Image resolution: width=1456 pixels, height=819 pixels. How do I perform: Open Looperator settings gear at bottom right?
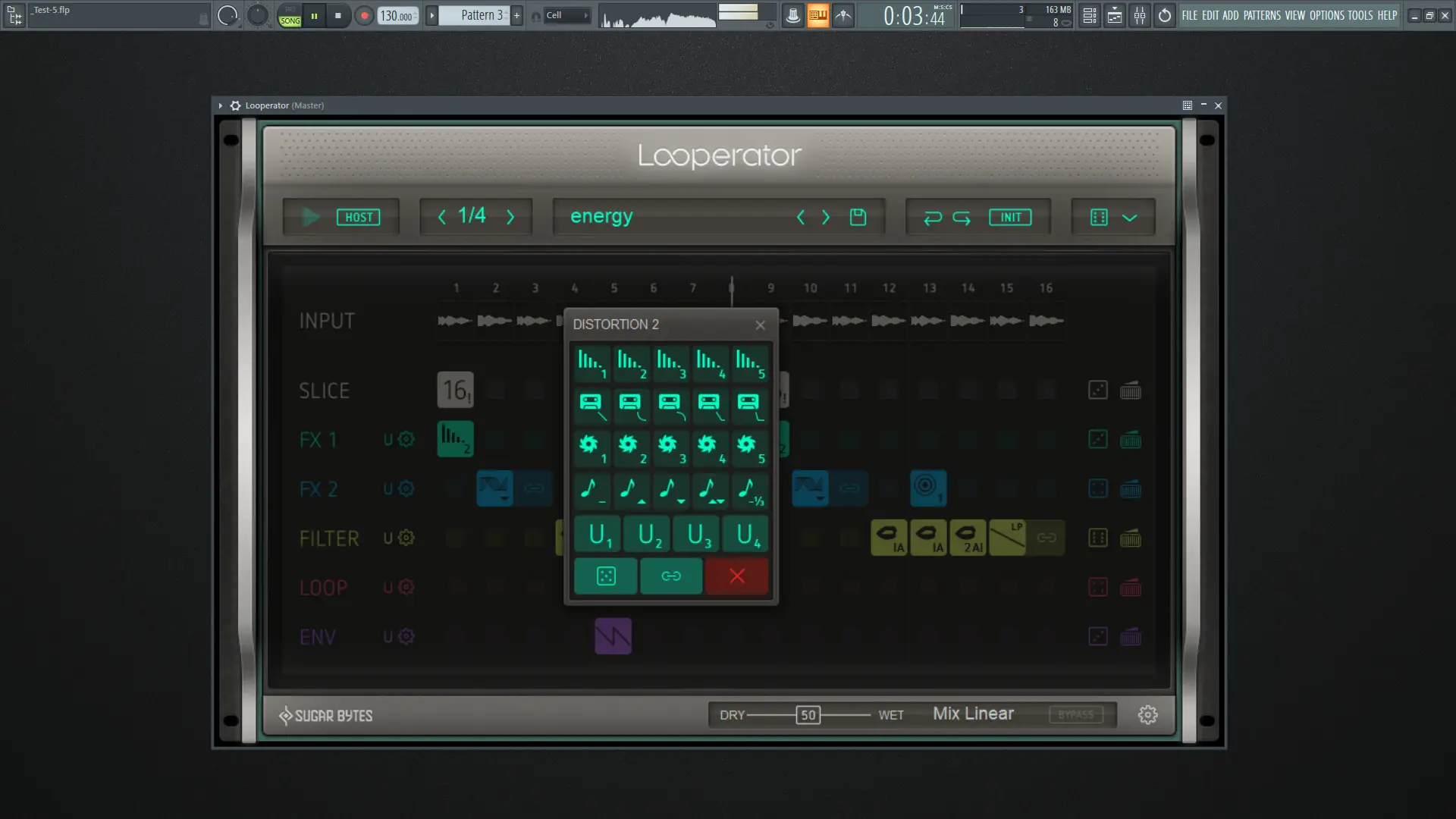coord(1147,715)
